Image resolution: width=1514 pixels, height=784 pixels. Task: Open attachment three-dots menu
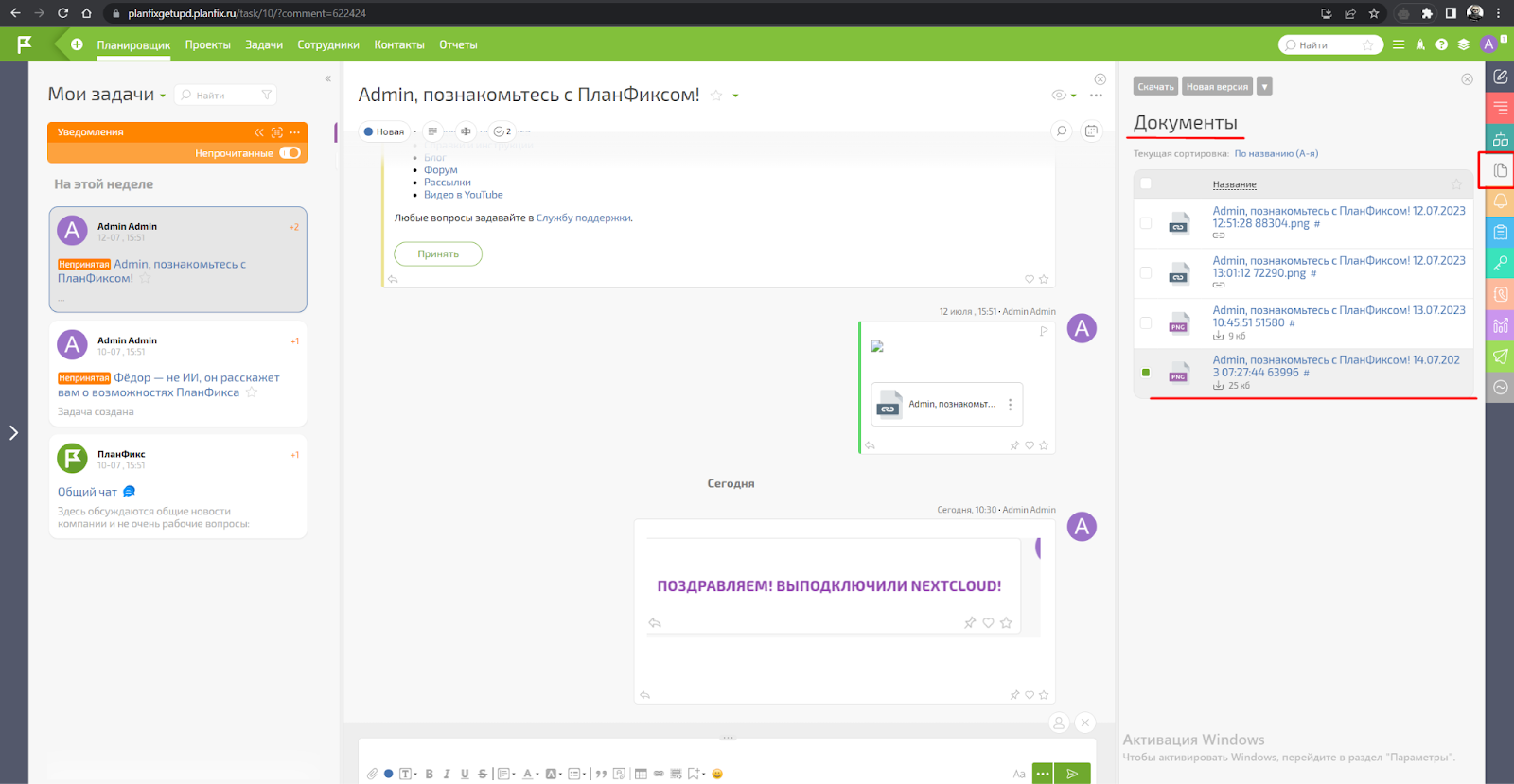pyautogui.click(x=1010, y=405)
